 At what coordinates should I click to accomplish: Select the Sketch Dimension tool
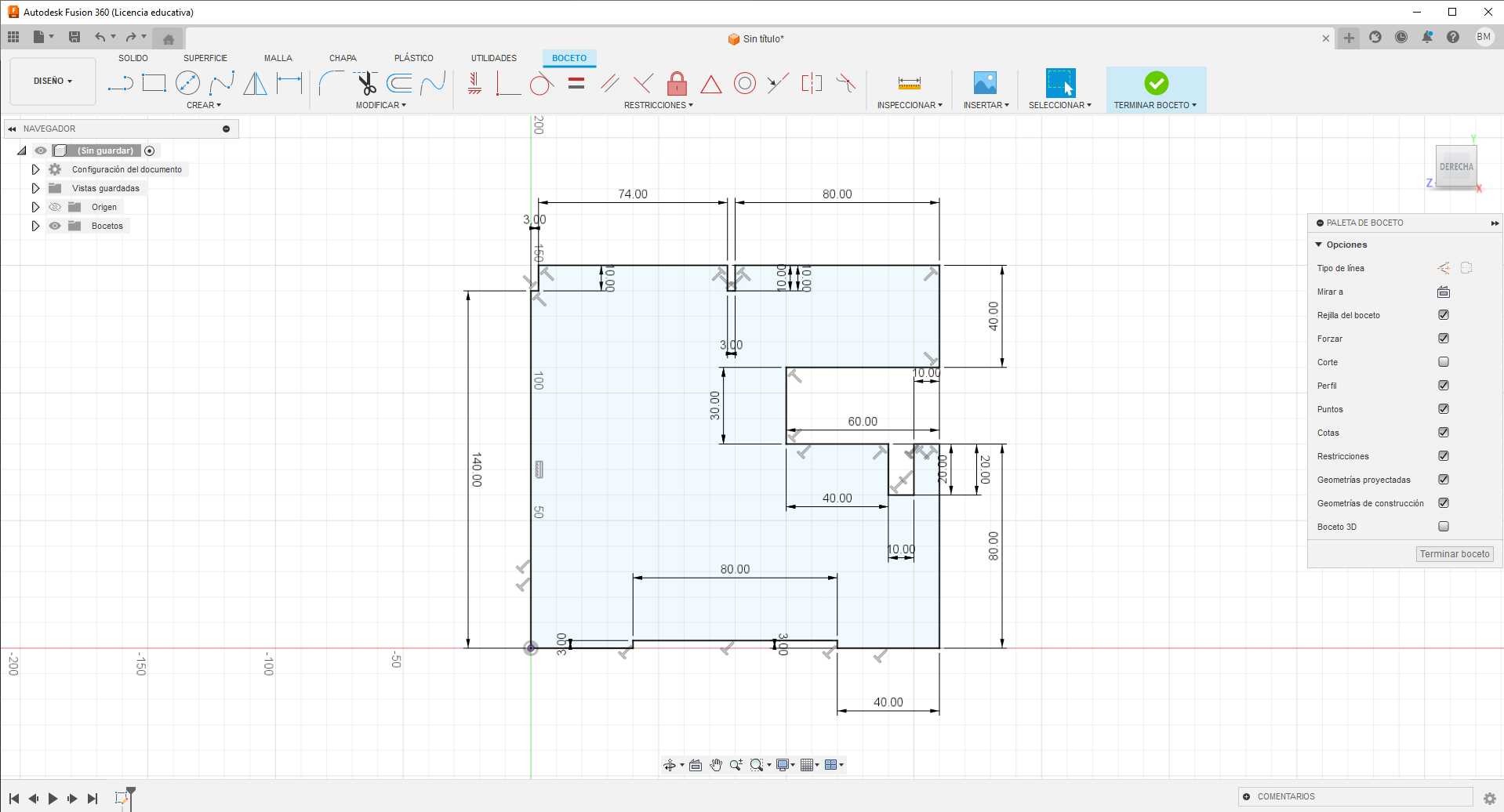coord(289,83)
